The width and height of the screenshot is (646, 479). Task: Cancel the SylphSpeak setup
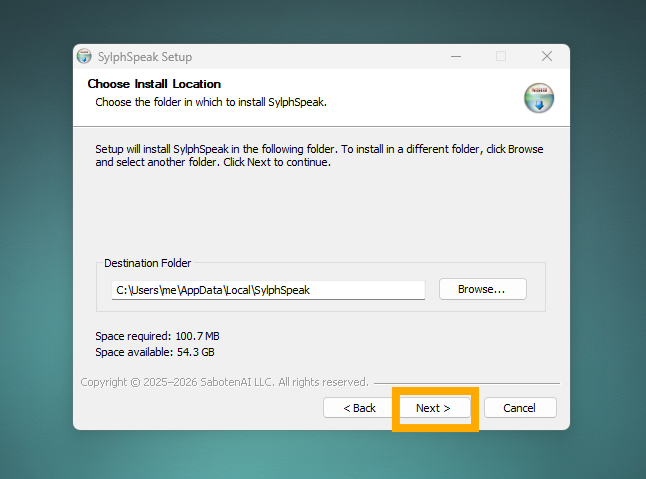coord(520,408)
